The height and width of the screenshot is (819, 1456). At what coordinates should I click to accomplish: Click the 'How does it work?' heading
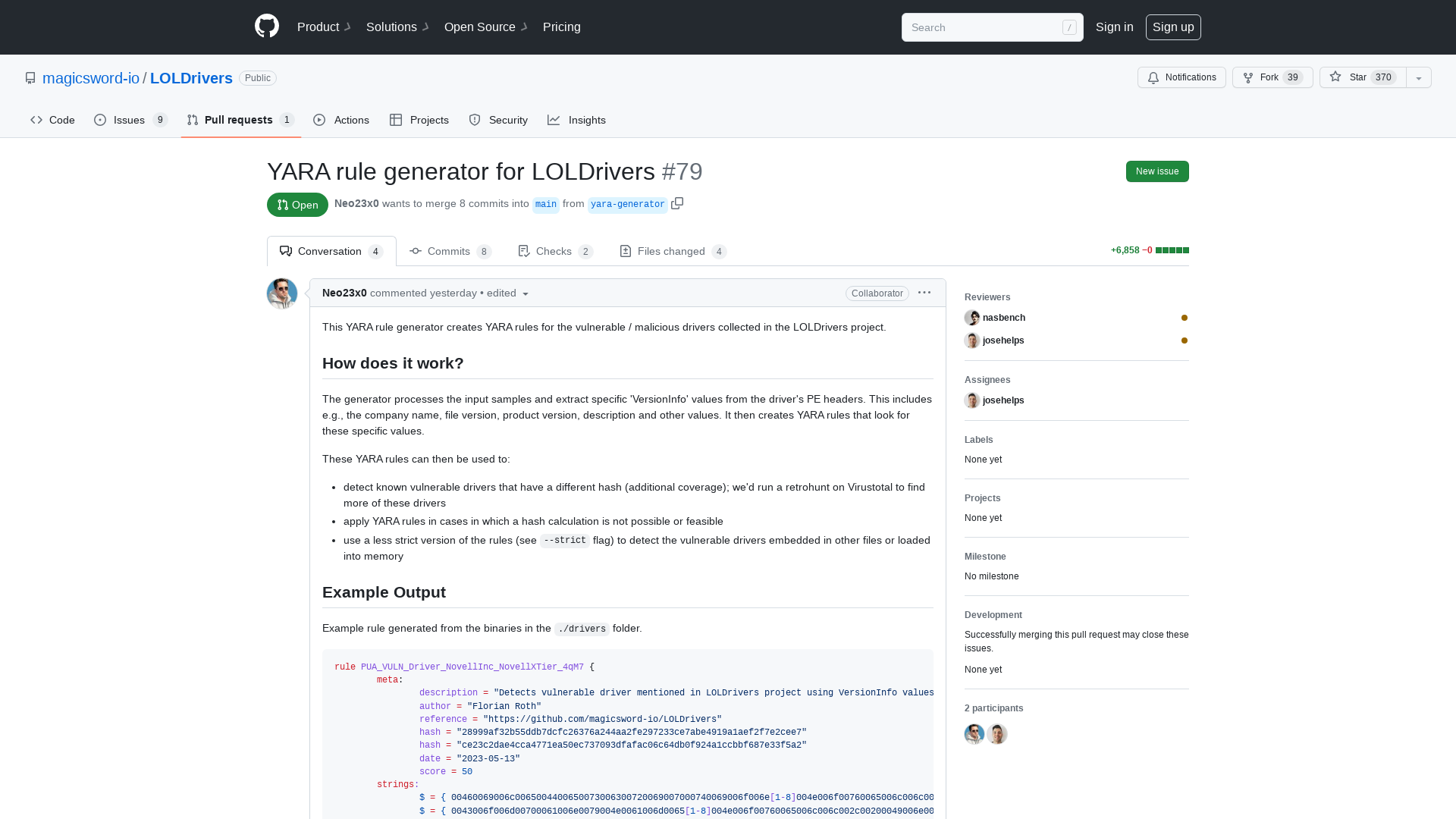tap(393, 363)
